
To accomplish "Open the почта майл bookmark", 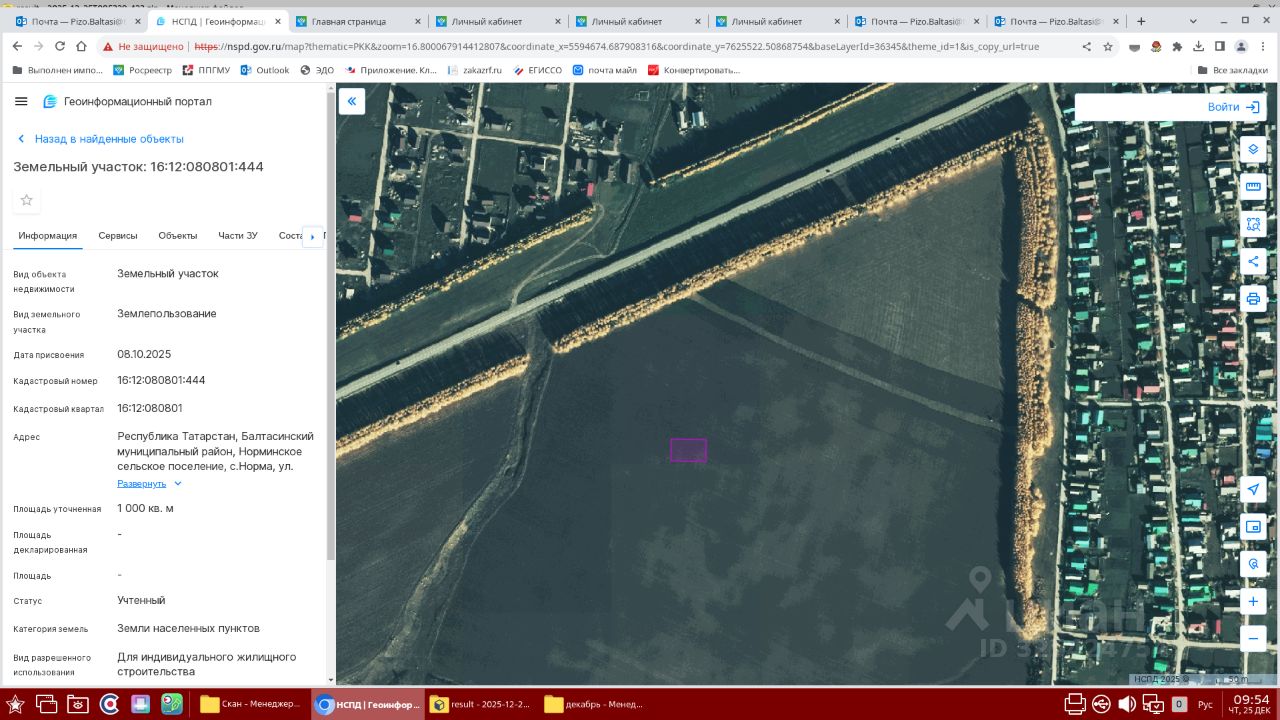I will click(605, 70).
